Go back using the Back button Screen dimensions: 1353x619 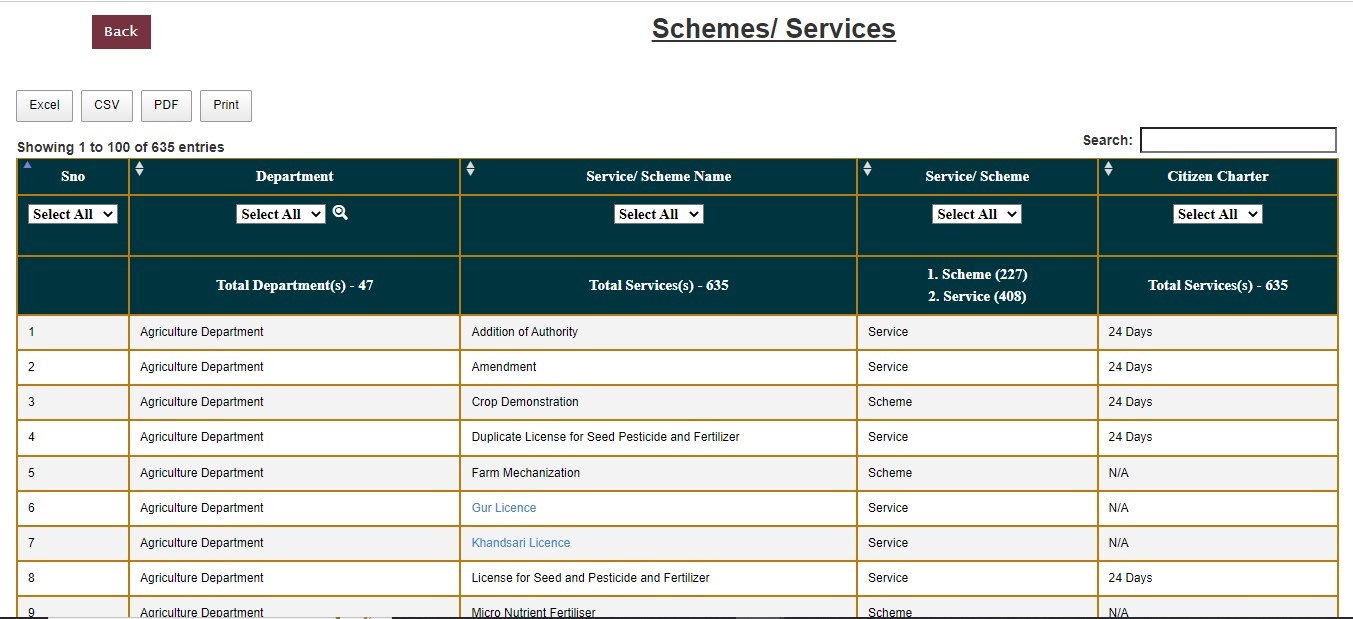[x=121, y=32]
